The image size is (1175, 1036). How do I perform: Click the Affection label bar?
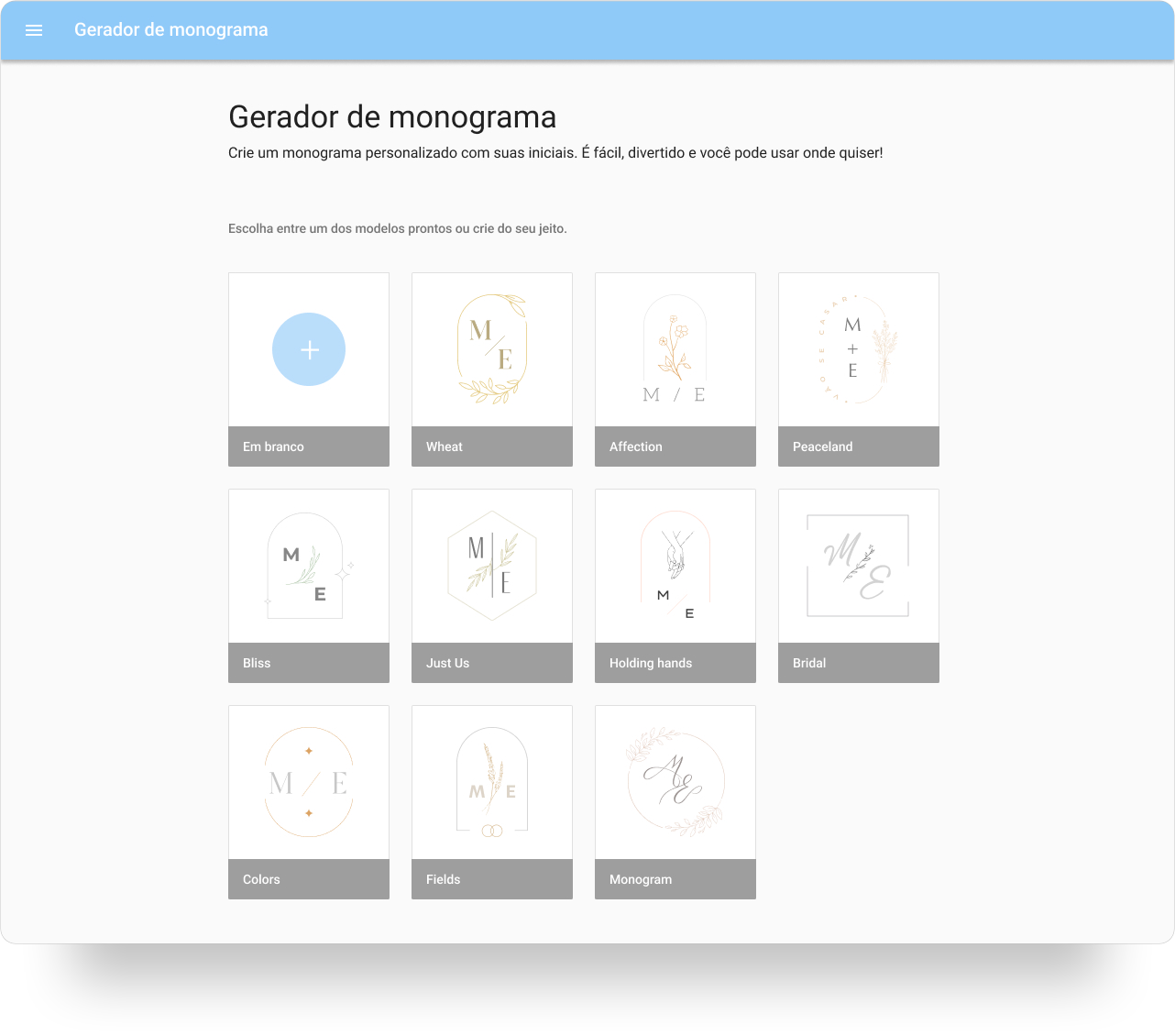tap(675, 446)
